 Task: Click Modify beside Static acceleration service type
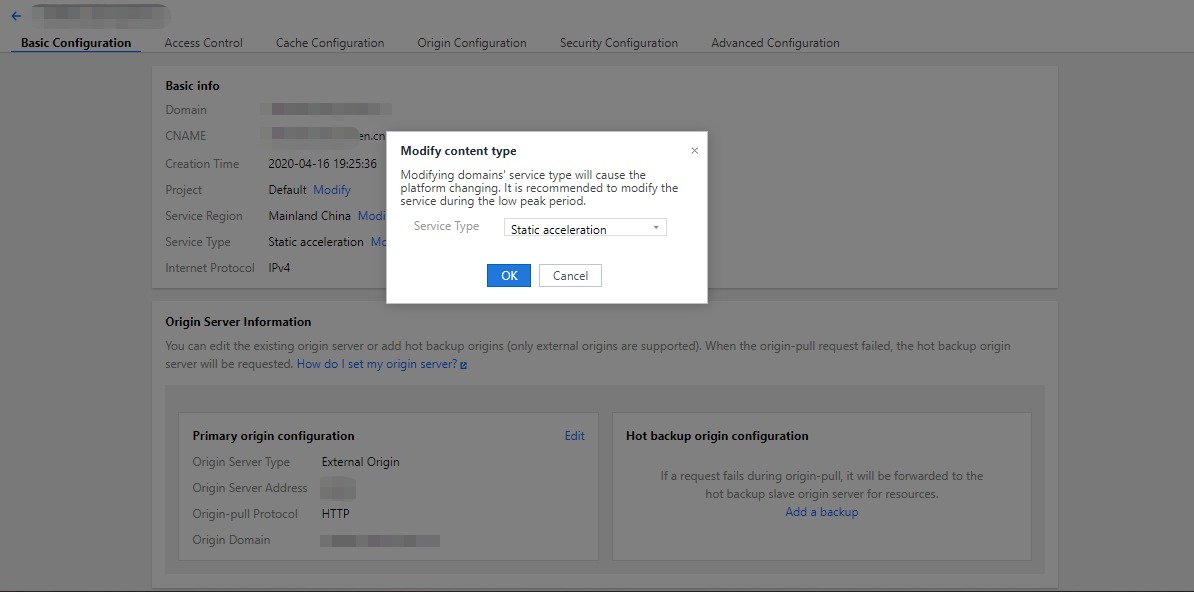pos(378,242)
